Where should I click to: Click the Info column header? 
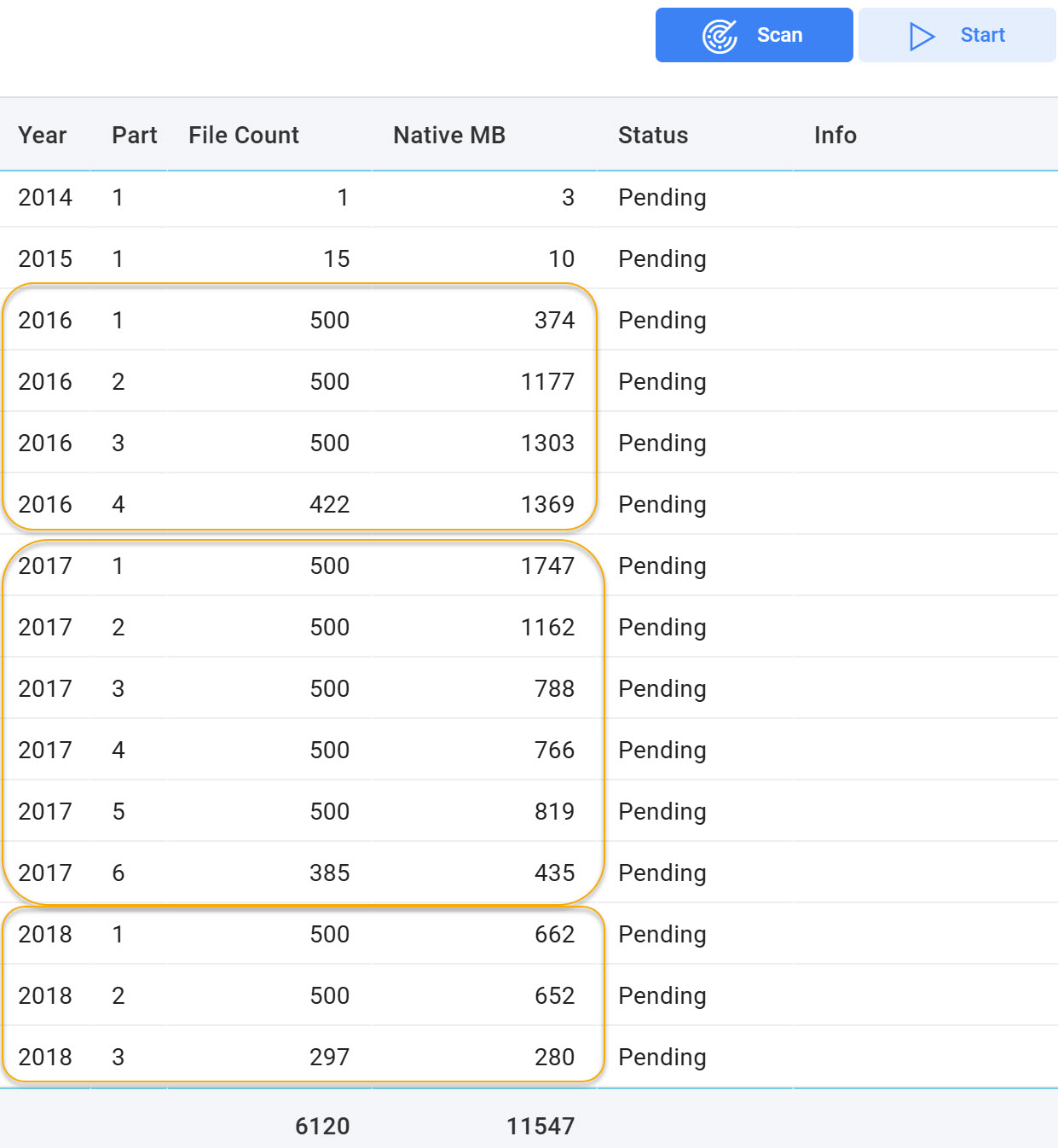(835, 135)
